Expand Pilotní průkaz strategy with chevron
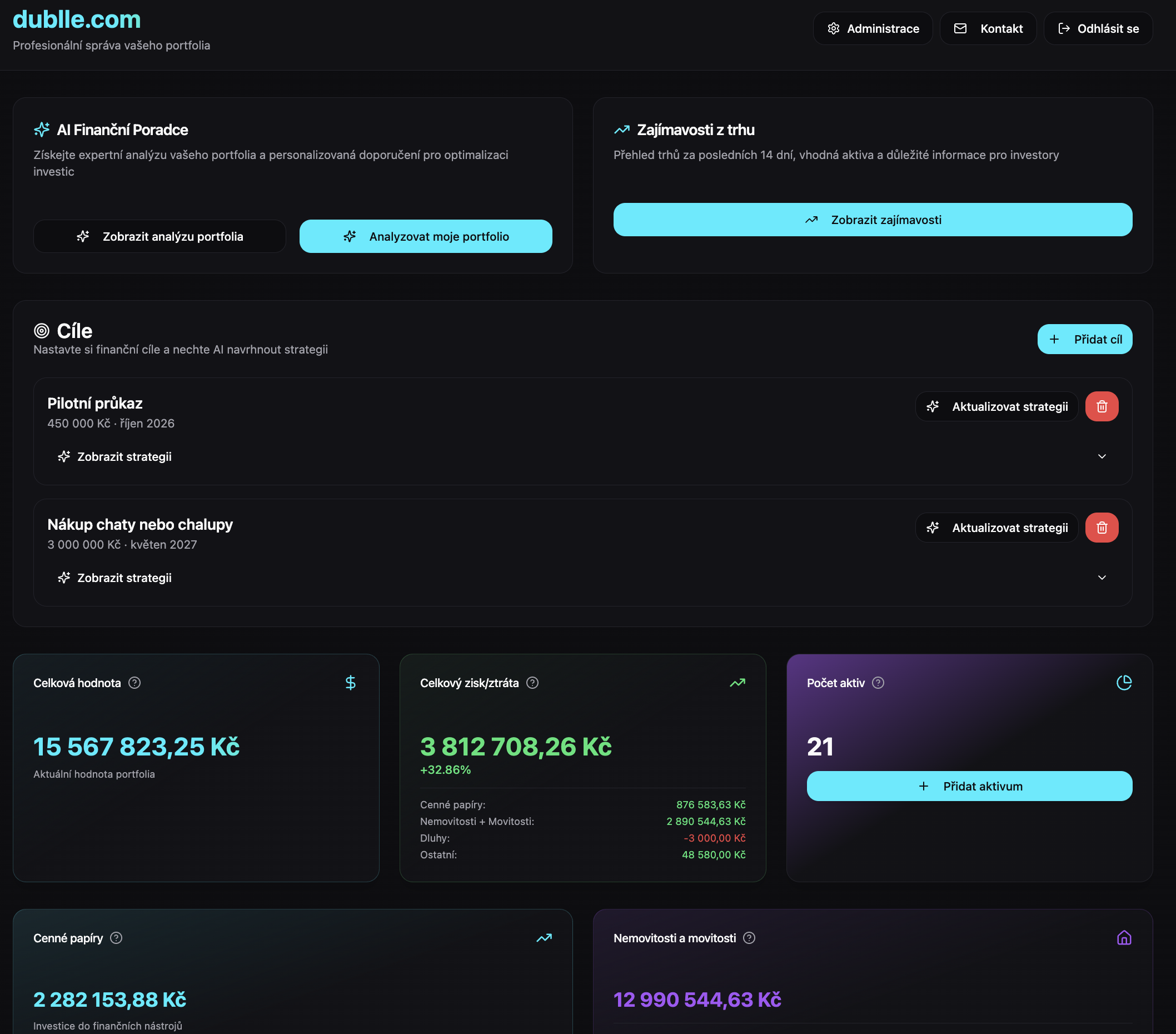The width and height of the screenshot is (1176, 1034). point(1102,456)
